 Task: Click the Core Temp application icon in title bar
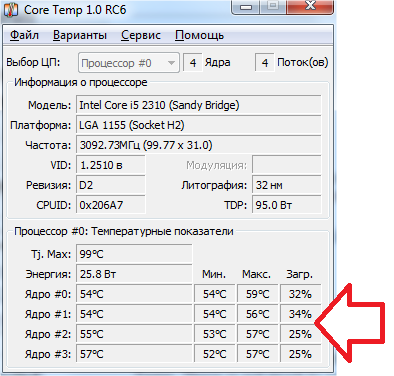coord(11,9)
